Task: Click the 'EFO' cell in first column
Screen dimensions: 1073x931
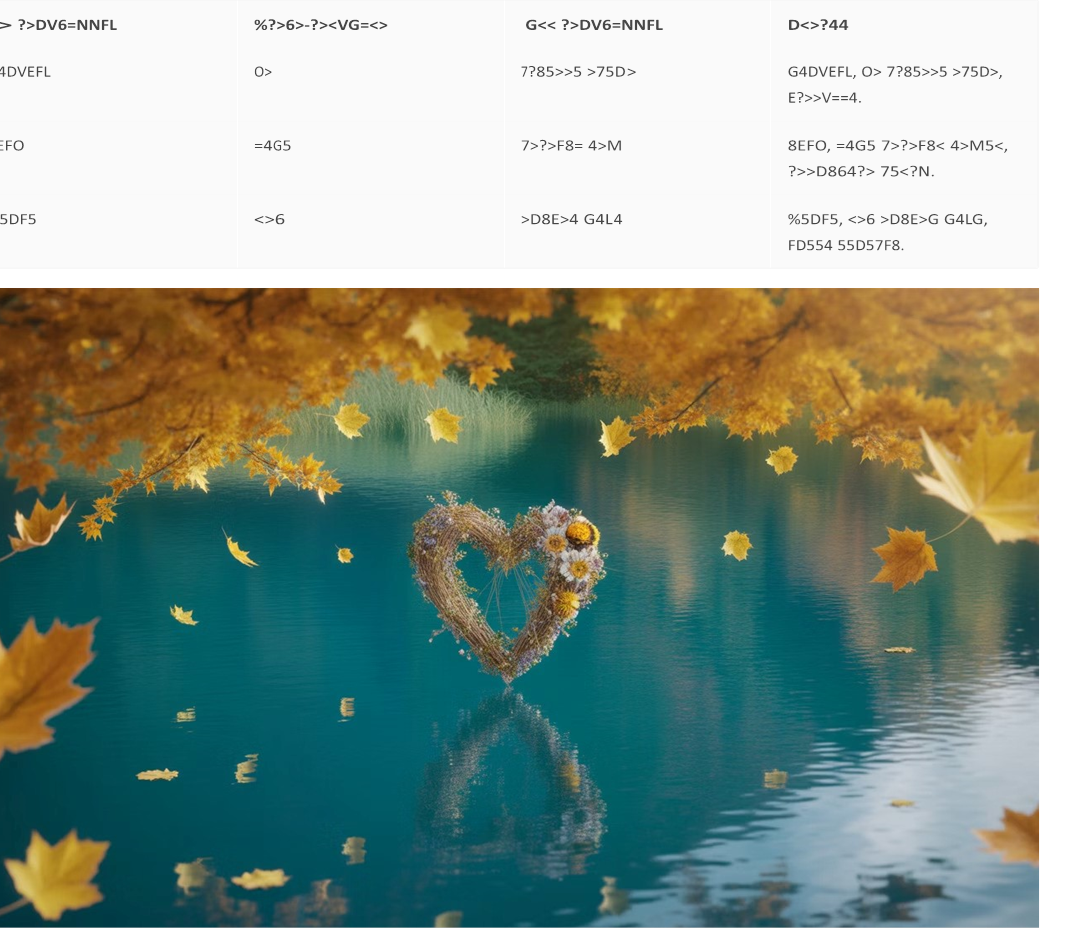Action: click(x=13, y=146)
